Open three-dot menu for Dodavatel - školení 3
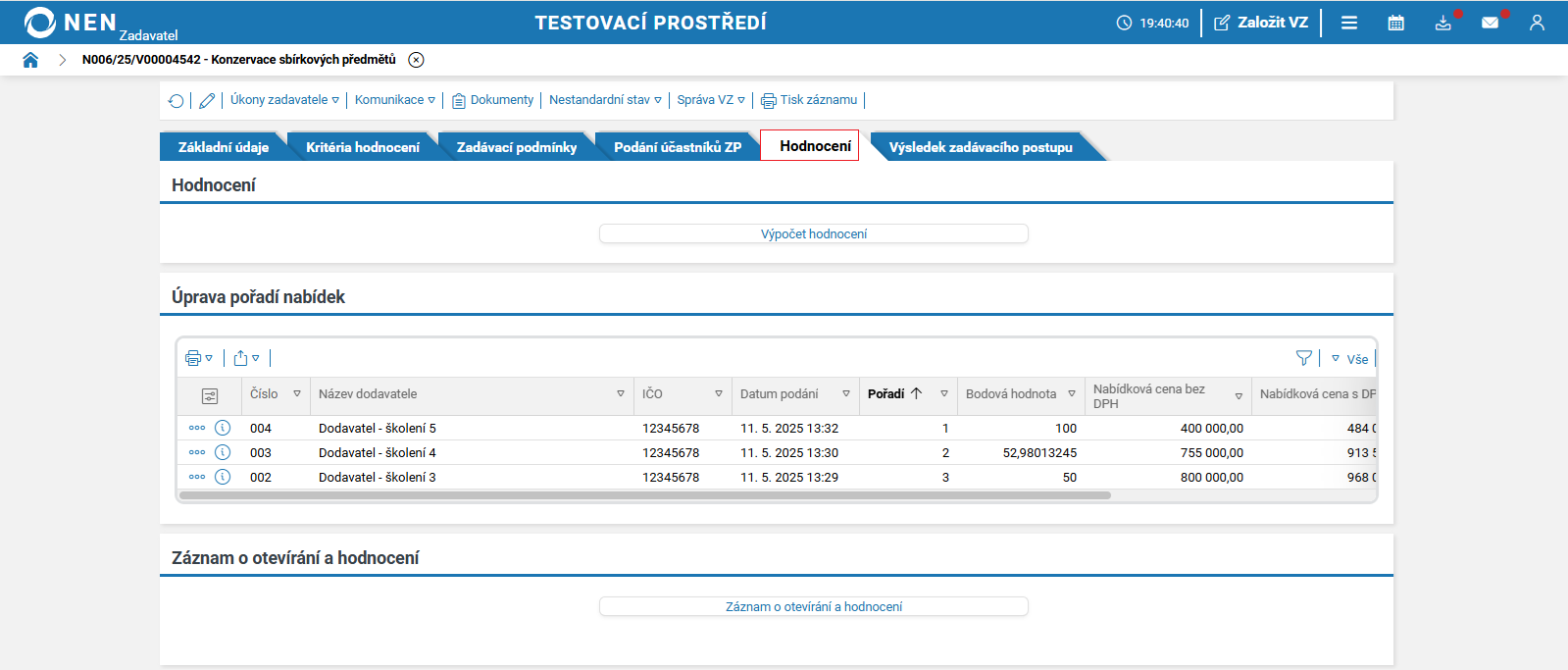This screenshot has width=1568, height=670. pos(197,477)
